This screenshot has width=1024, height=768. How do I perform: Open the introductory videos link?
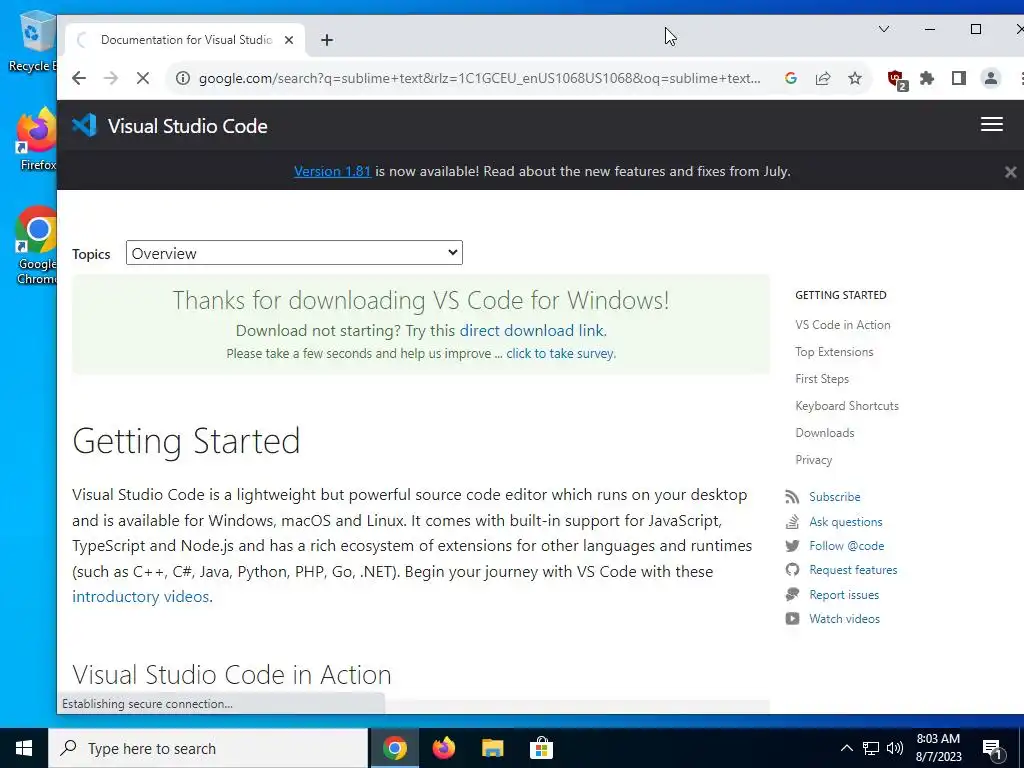(140, 596)
